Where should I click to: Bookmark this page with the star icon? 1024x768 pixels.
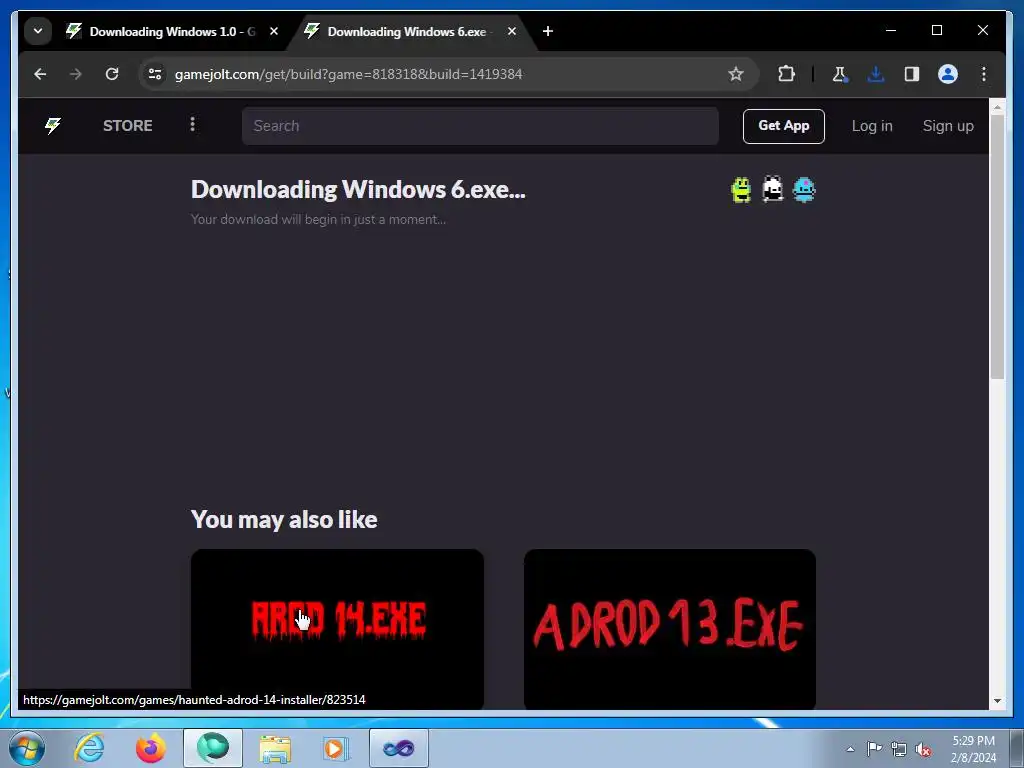(x=736, y=74)
